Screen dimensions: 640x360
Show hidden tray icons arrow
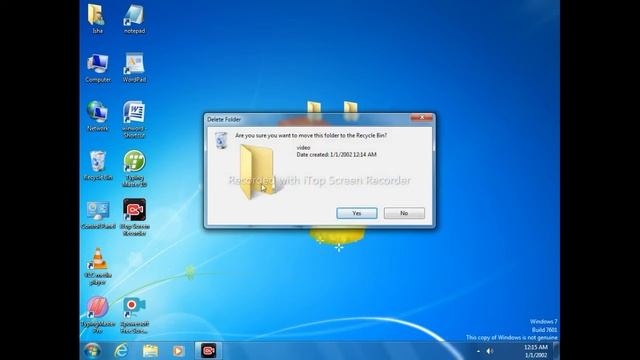click(x=478, y=351)
